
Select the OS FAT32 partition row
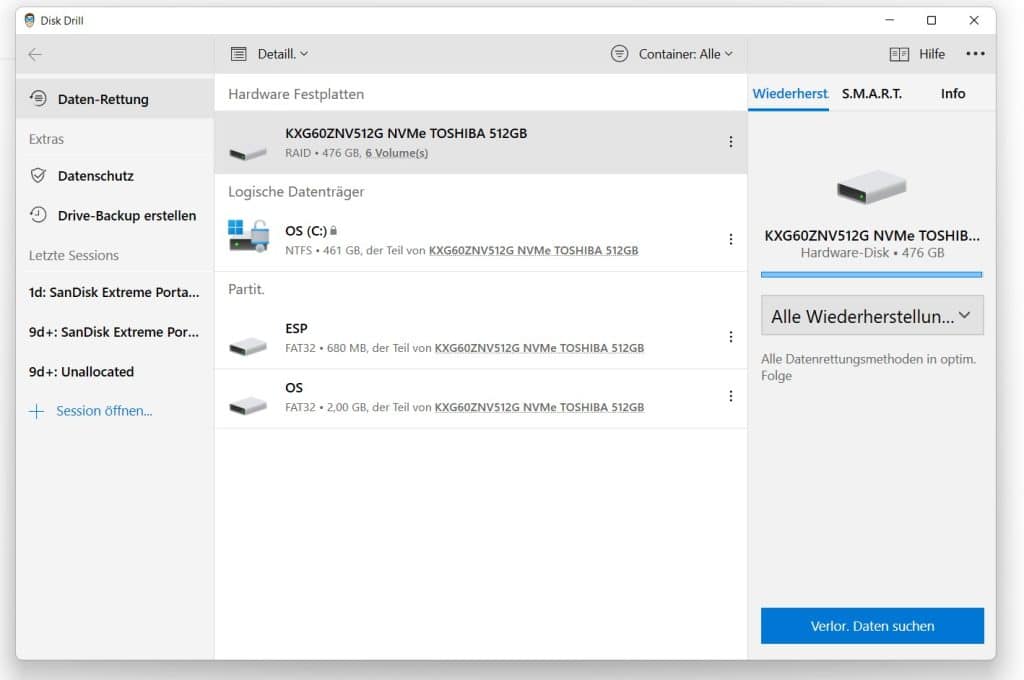pos(481,398)
